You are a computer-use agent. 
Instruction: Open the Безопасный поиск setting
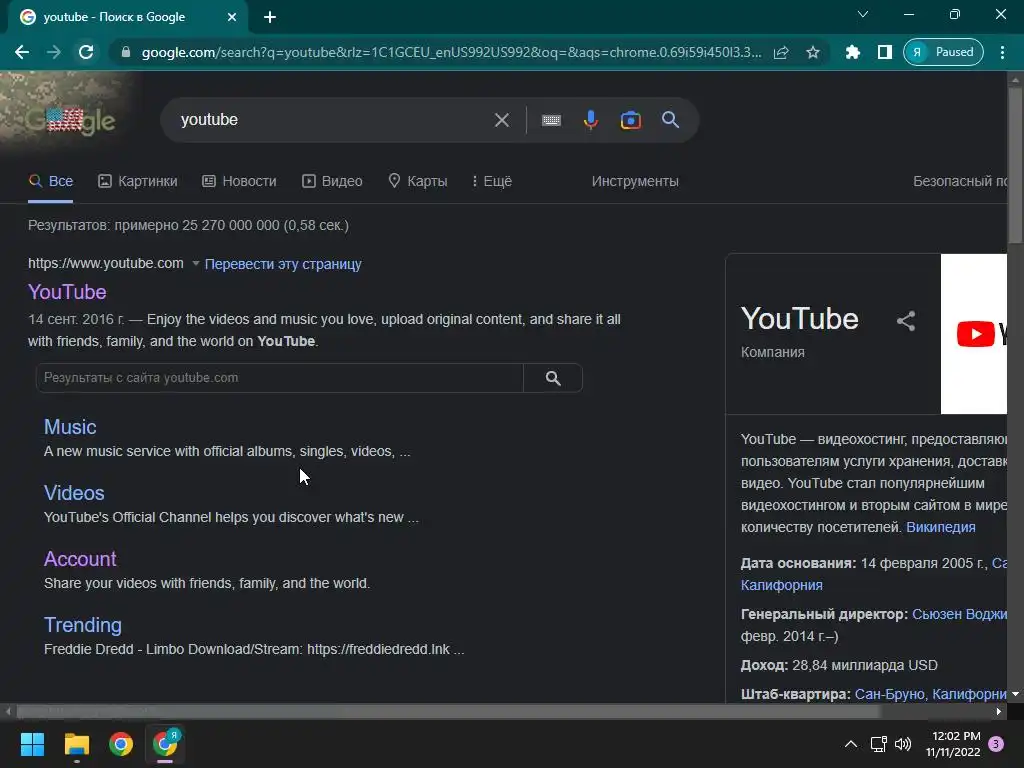[960, 182]
